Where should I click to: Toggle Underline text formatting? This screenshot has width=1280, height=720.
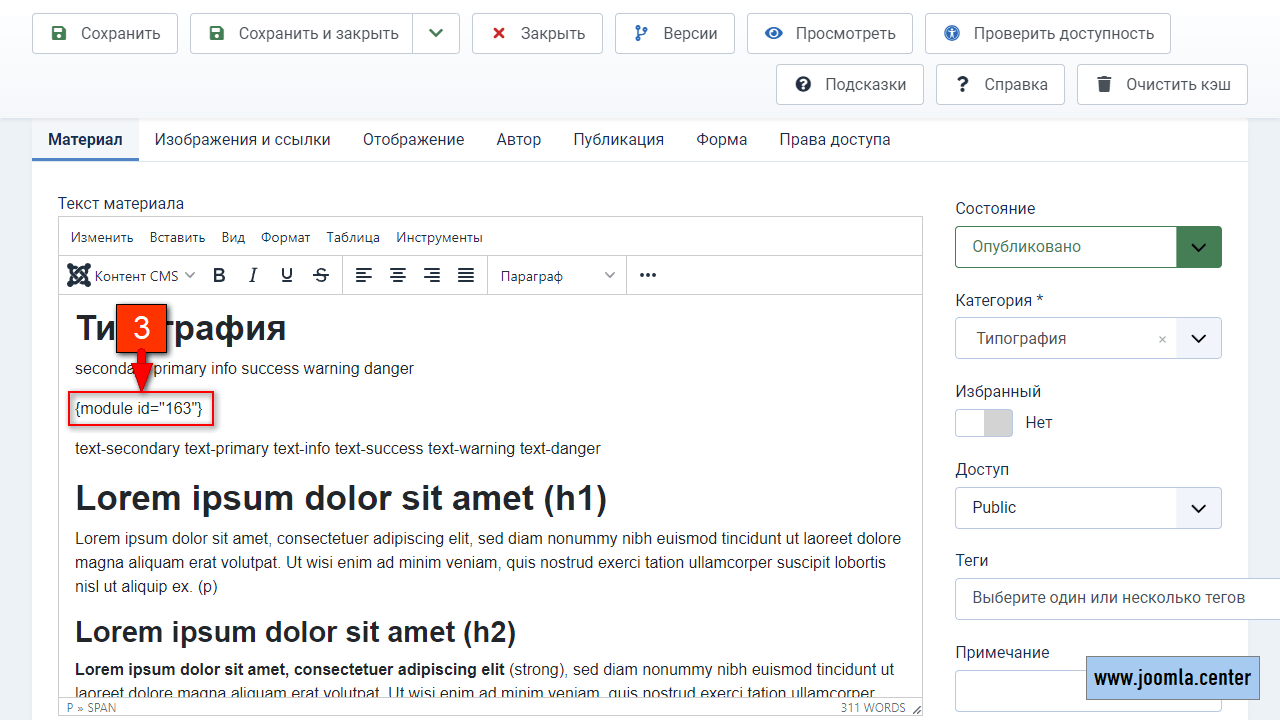[x=287, y=276]
